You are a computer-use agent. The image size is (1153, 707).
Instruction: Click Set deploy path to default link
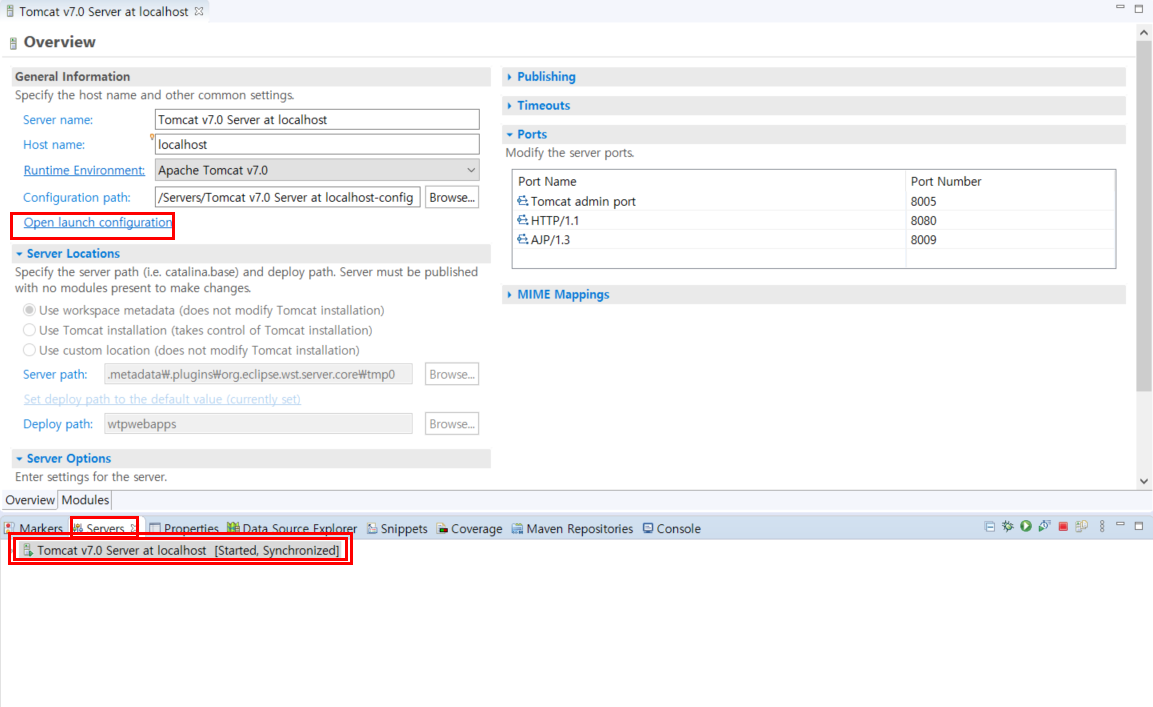pos(162,399)
